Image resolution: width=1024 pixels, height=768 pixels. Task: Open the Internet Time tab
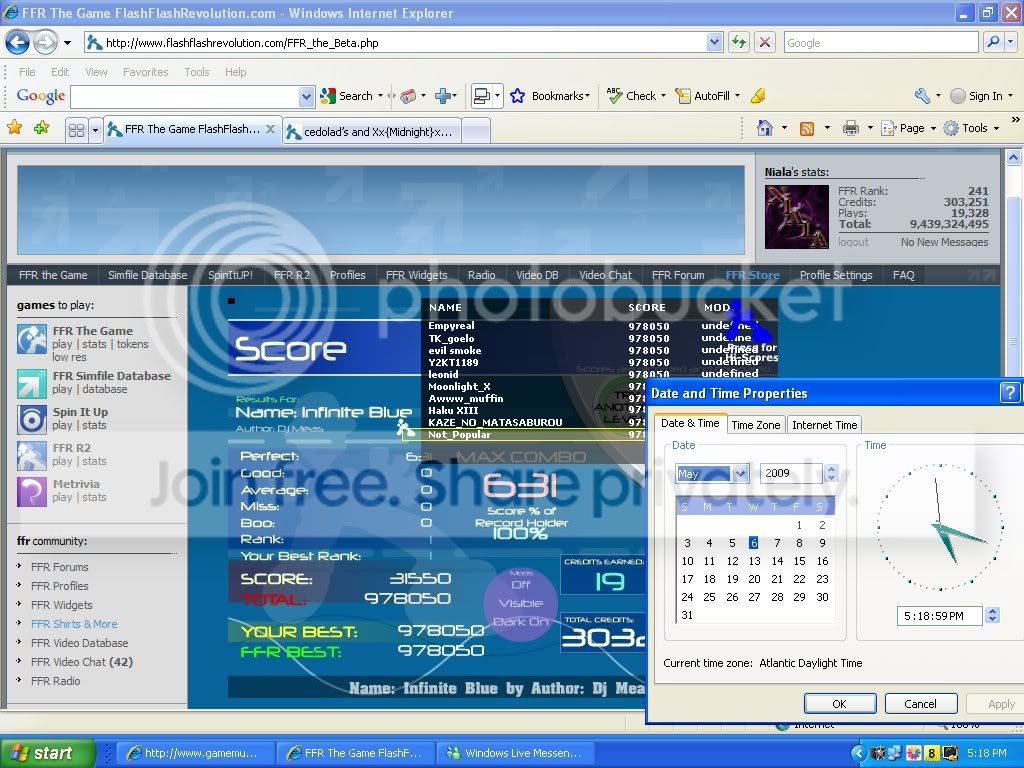824,425
